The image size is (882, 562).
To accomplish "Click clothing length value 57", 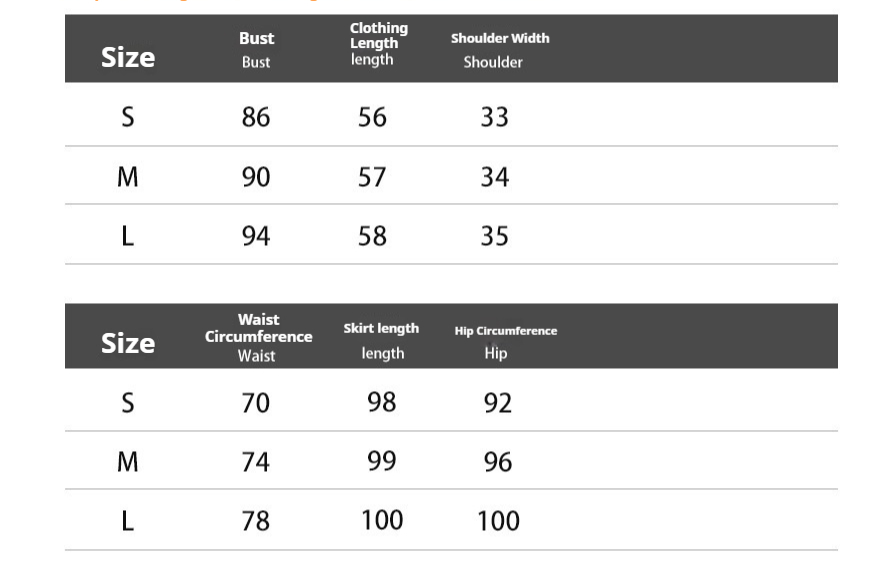I will point(372,177).
